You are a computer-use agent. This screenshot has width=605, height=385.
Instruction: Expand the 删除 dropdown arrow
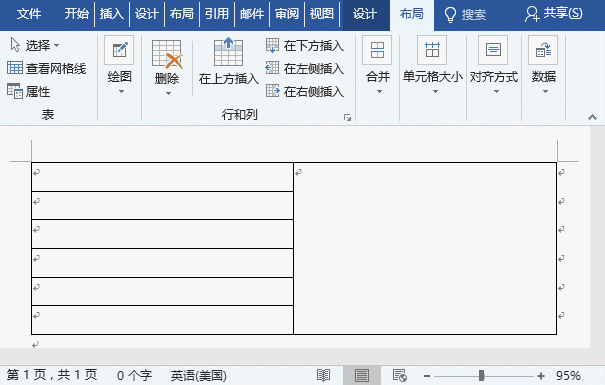coord(168,93)
